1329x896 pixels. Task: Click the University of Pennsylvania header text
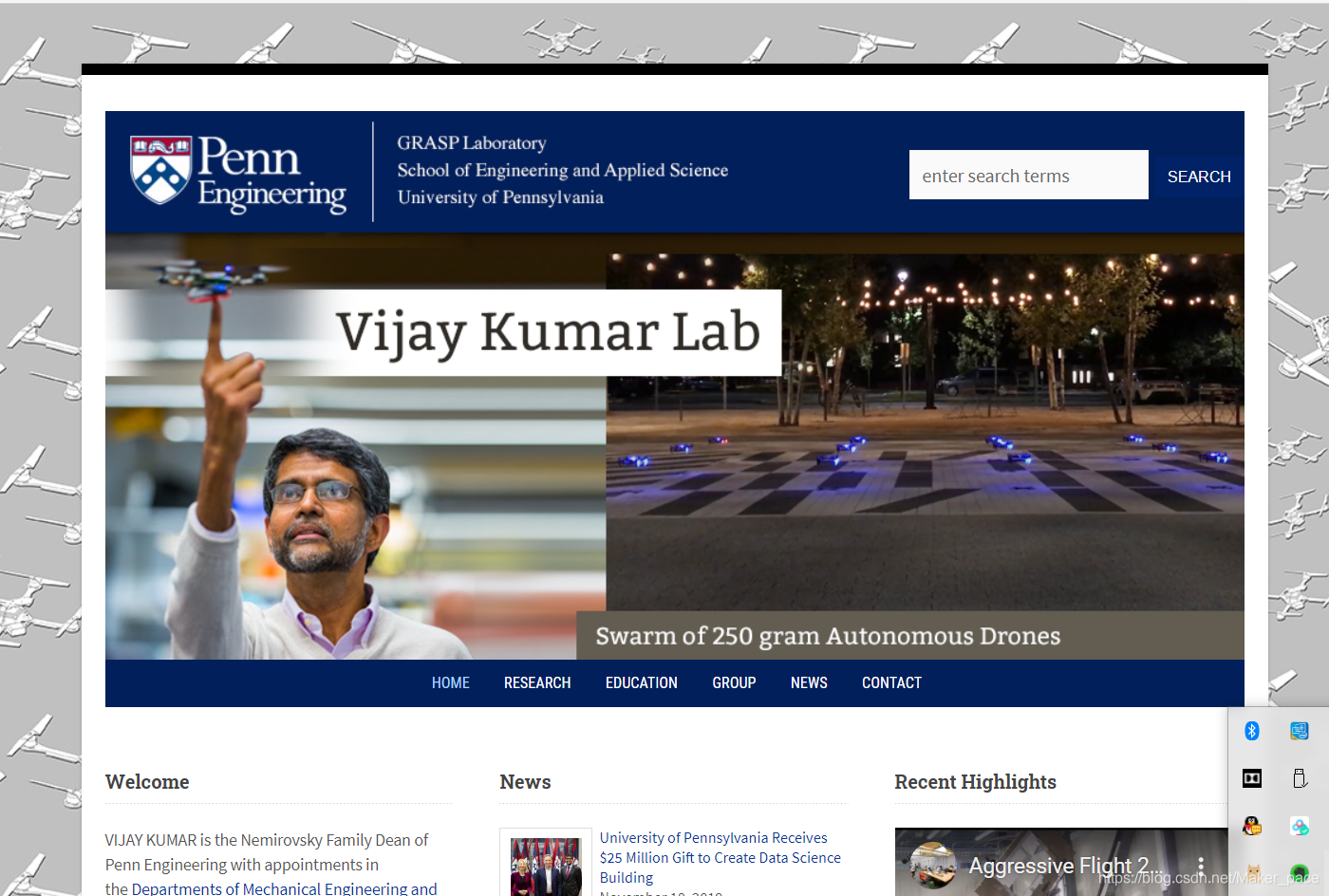[500, 197]
